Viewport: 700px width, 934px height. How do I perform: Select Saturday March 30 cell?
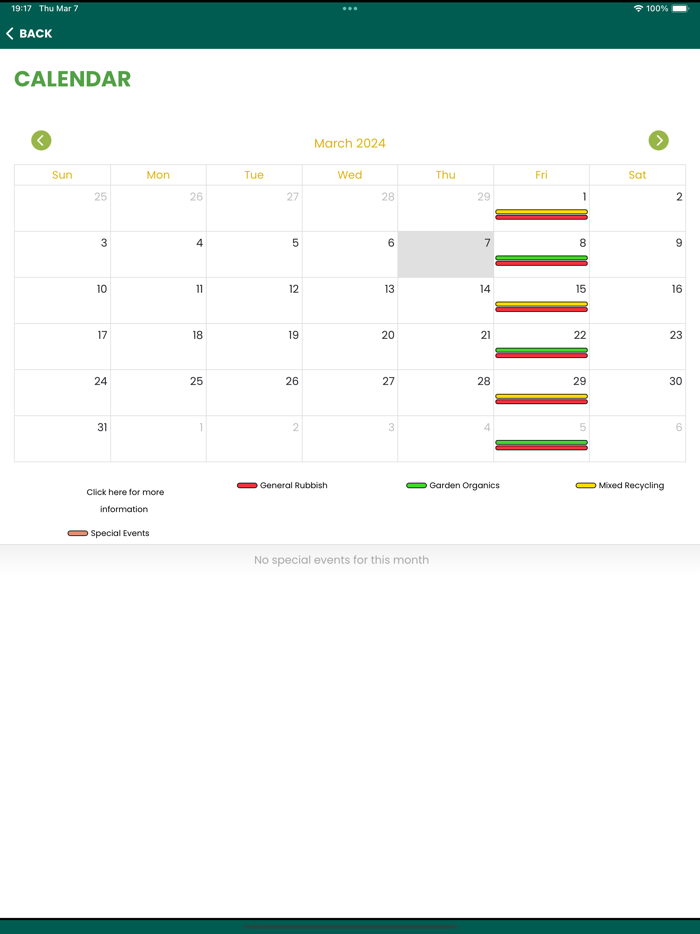(x=637, y=393)
